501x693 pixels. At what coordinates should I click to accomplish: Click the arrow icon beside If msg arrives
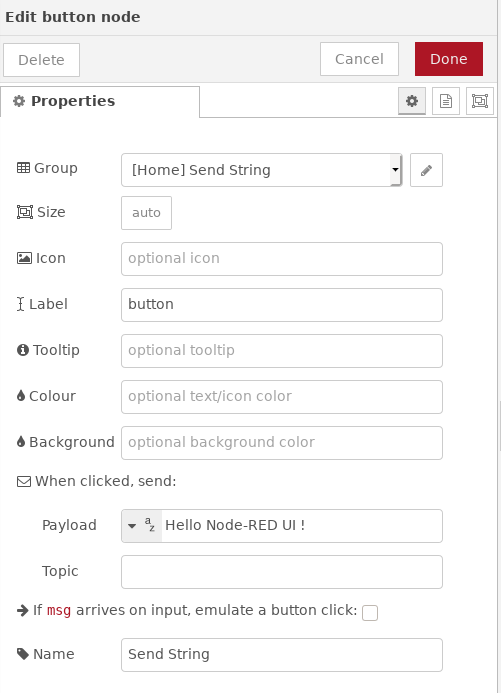pyautogui.click(x=23, y=611)
